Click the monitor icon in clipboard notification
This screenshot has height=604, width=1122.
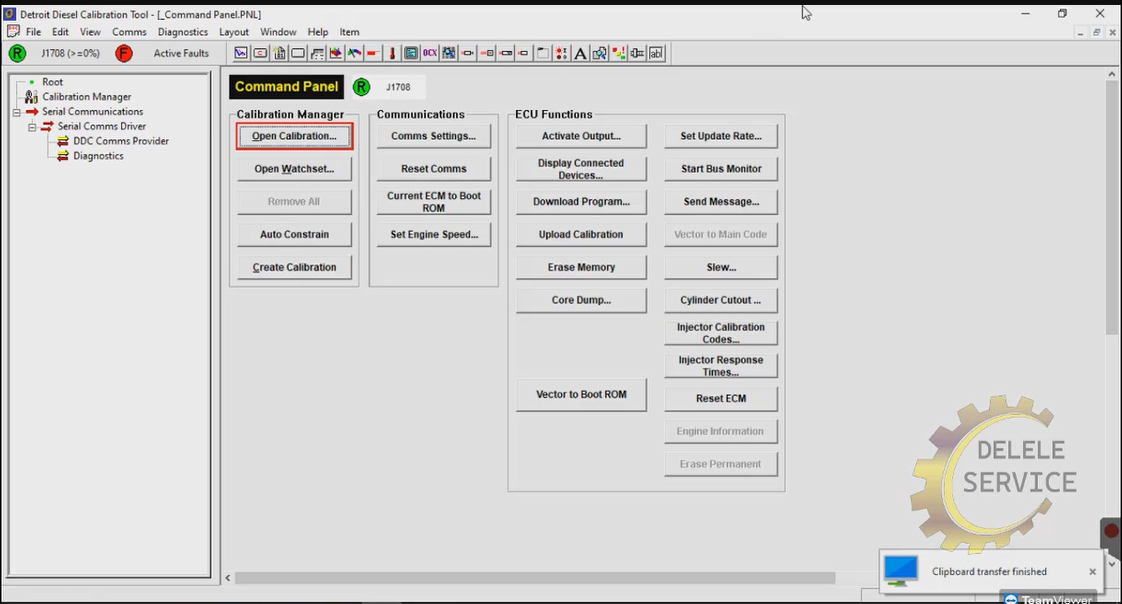pyautogui.click(x=900, y=570)
